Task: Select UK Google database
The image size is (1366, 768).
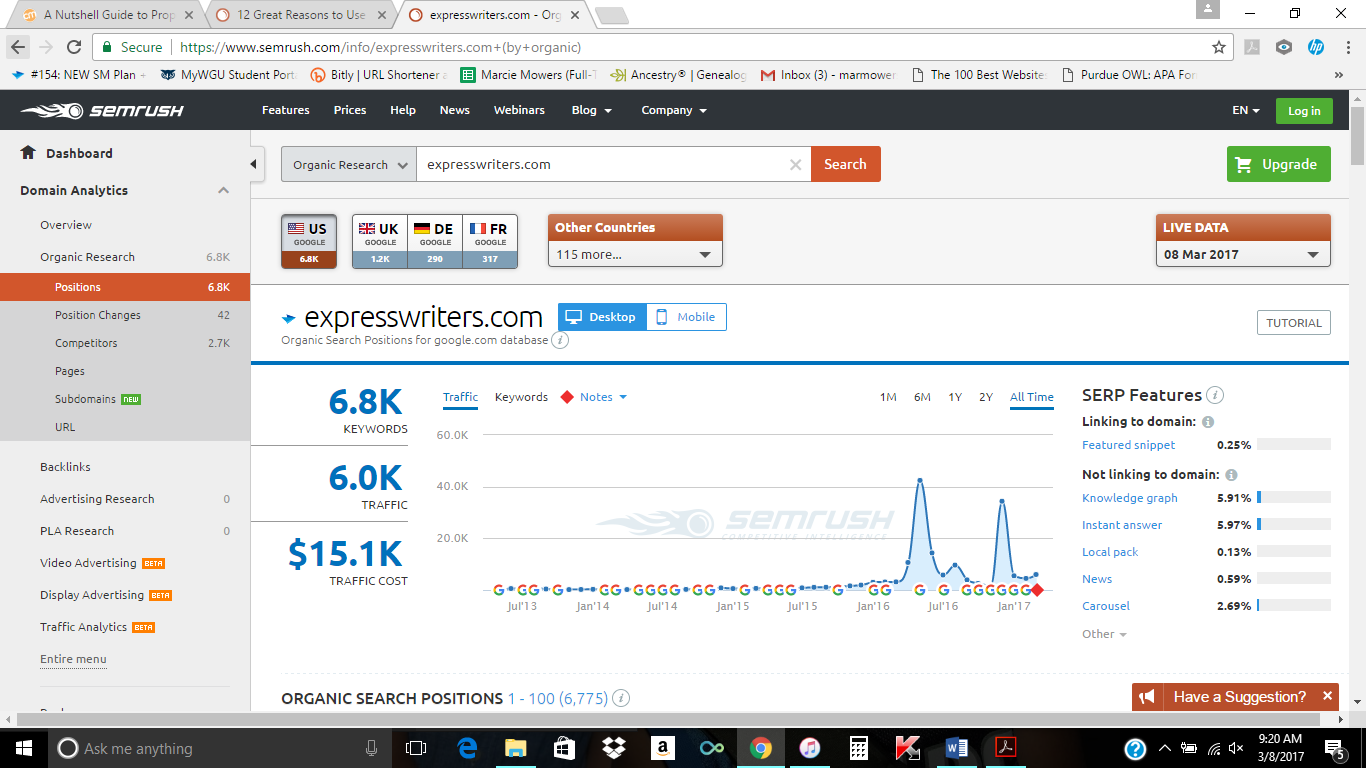Action: [x=380, y=241]
